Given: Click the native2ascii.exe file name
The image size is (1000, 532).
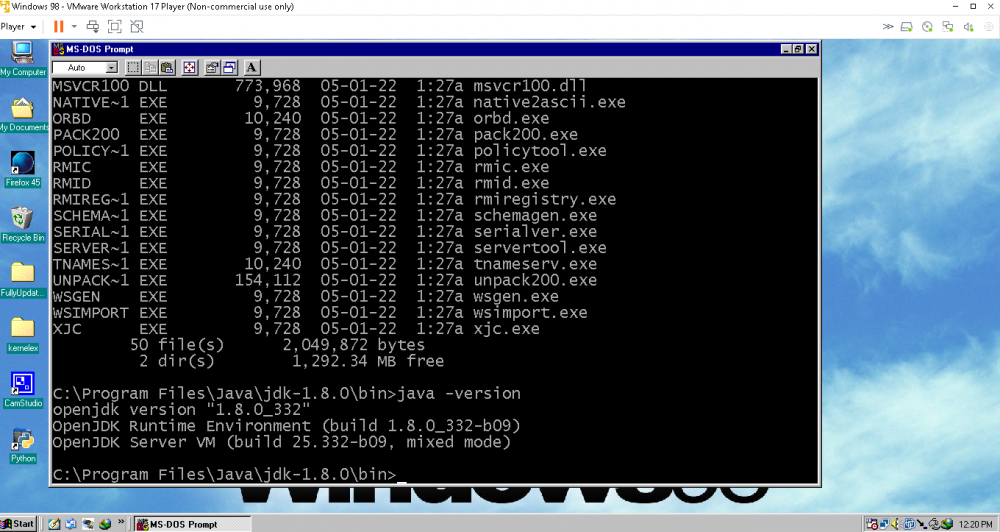Looking at the screenshot, I should tap(549, 102).
